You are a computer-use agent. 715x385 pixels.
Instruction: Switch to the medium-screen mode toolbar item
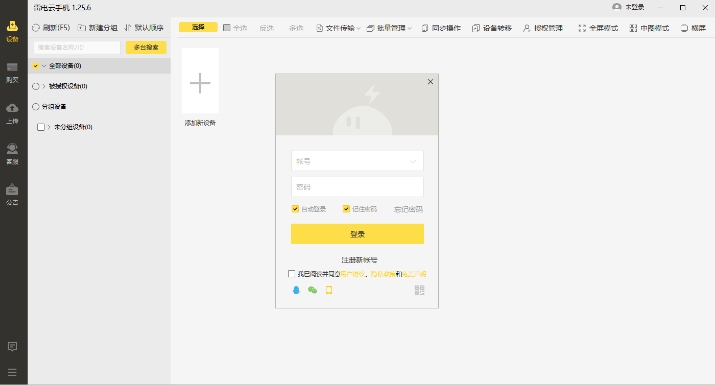pos(649,28)
